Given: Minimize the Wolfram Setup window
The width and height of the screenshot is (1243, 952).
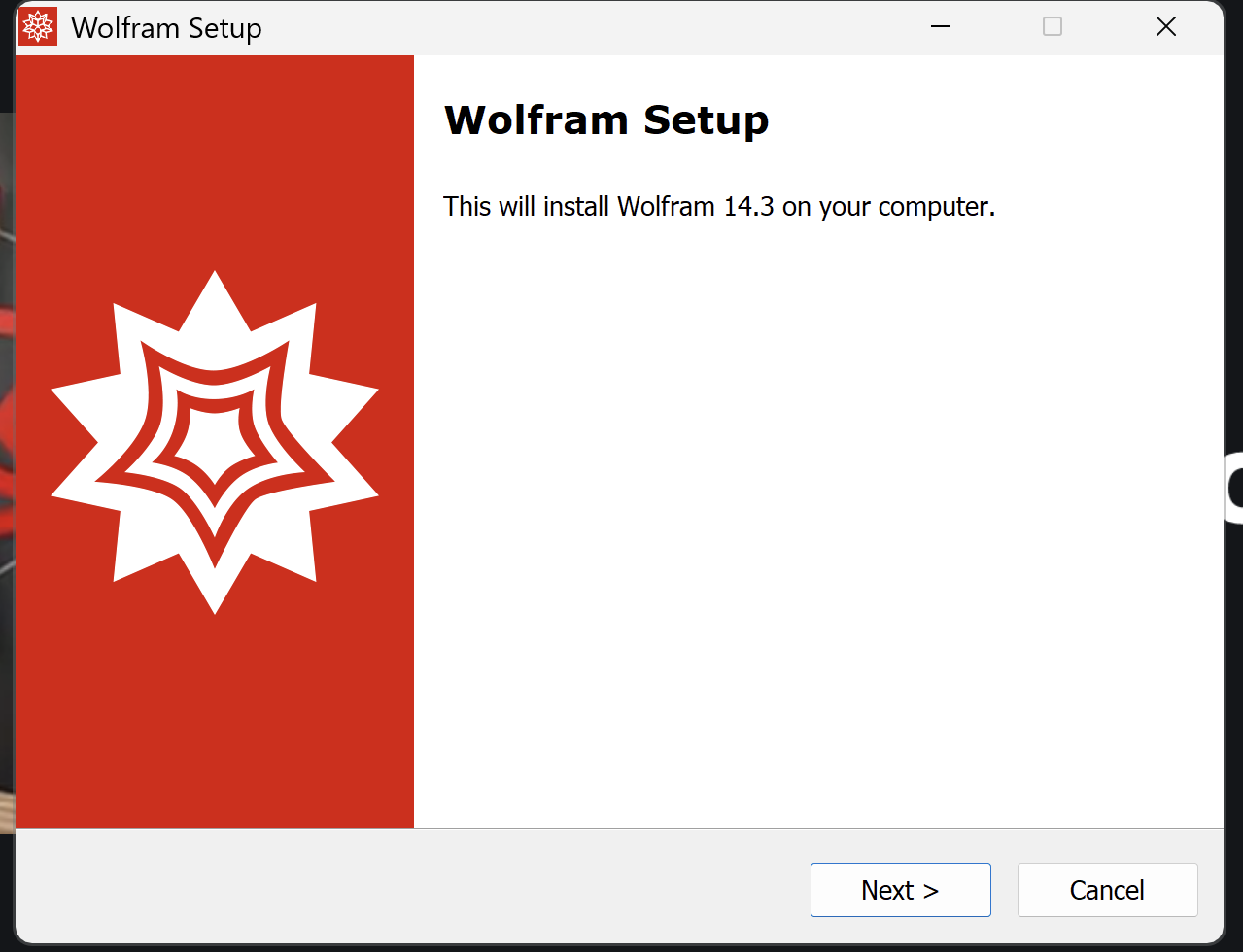Looking at the screenshot, I should (940, 27).
